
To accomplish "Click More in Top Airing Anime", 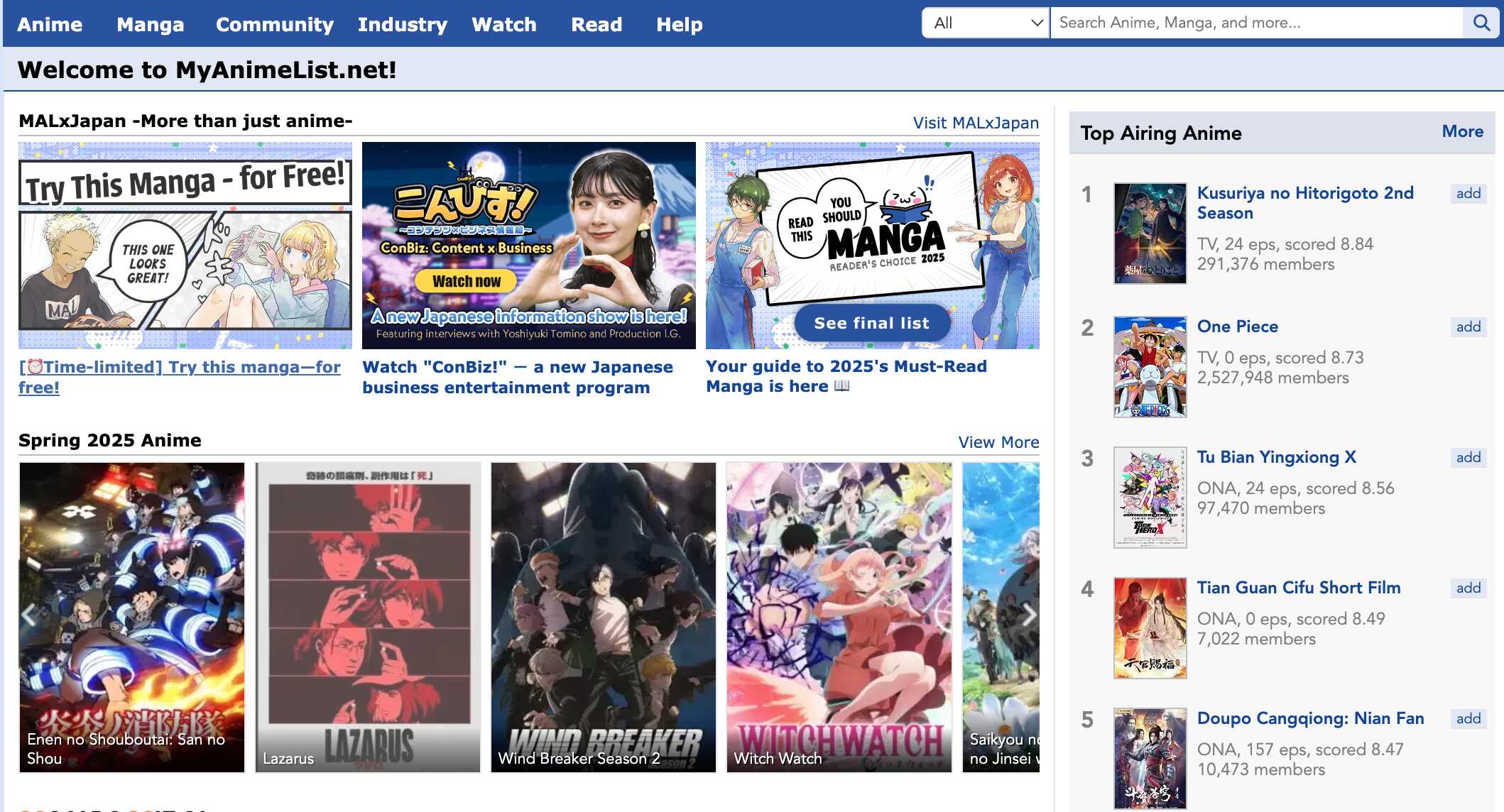I will click(1461, 131).
